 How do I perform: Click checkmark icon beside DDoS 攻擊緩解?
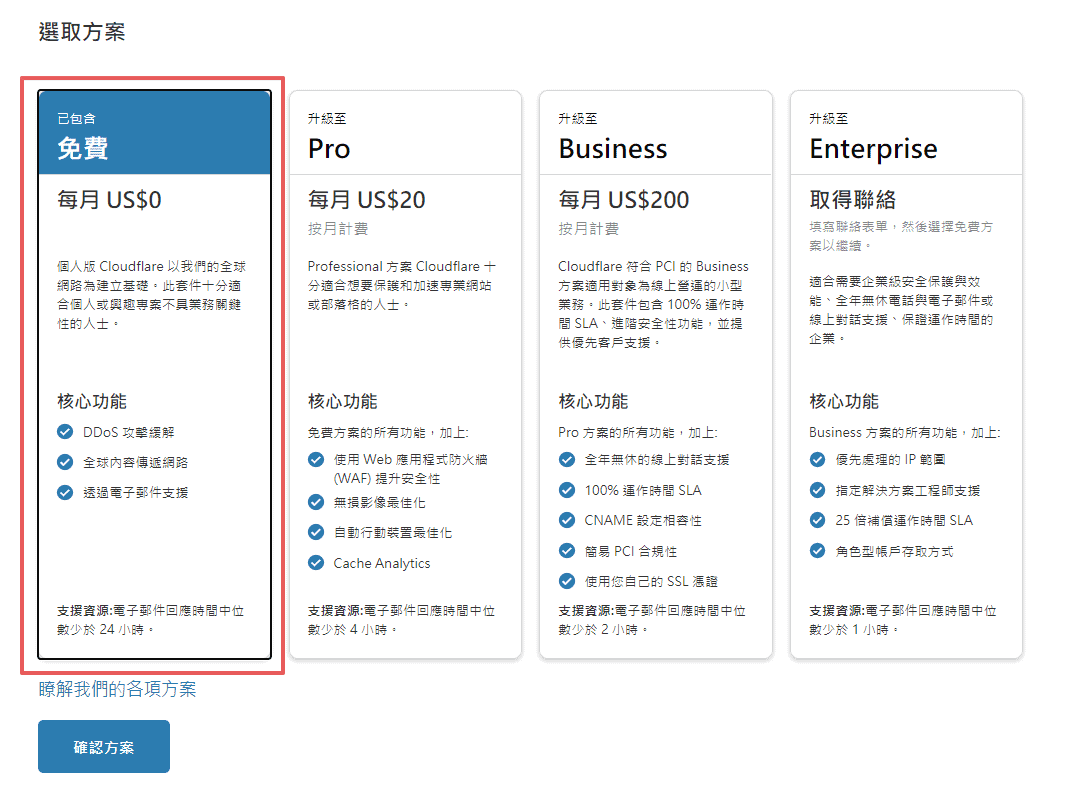coord(65,432)
